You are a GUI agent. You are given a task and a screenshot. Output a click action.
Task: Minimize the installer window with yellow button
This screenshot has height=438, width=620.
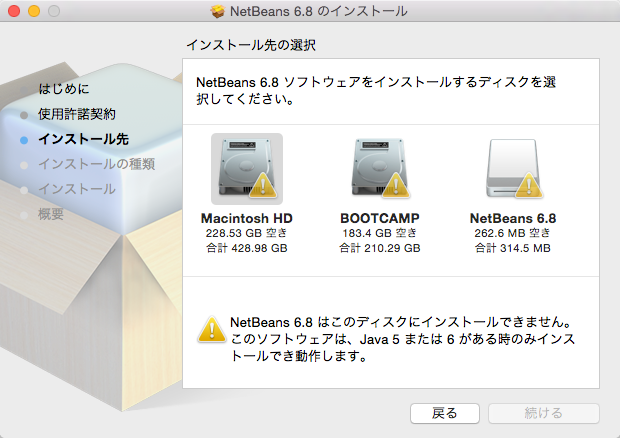(34, 11)
